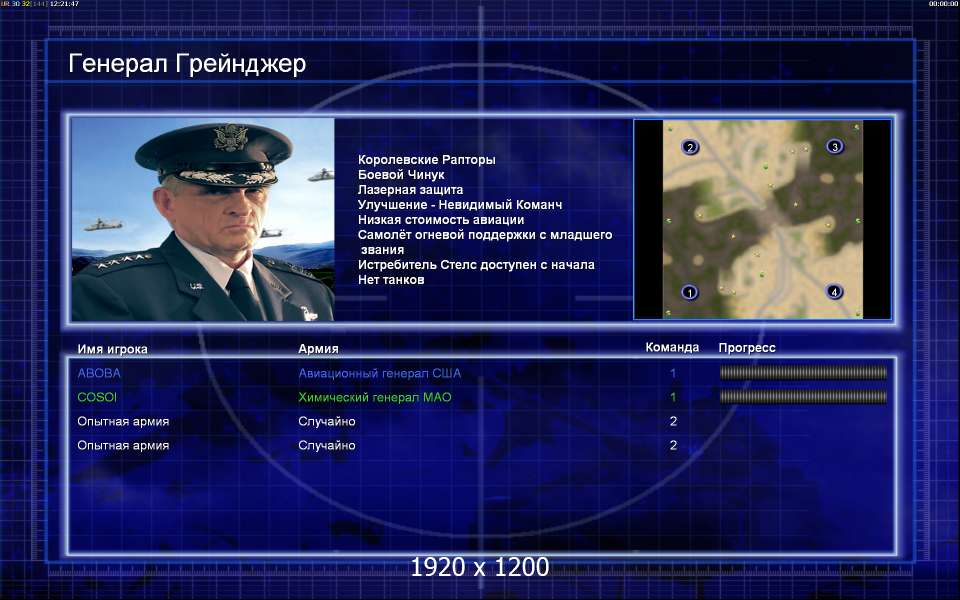Image resolution: width=960 pixels, height=600 pixels.
Task: Click timer 00:00:00 in top corner
Action: click(x=943, y=4)
